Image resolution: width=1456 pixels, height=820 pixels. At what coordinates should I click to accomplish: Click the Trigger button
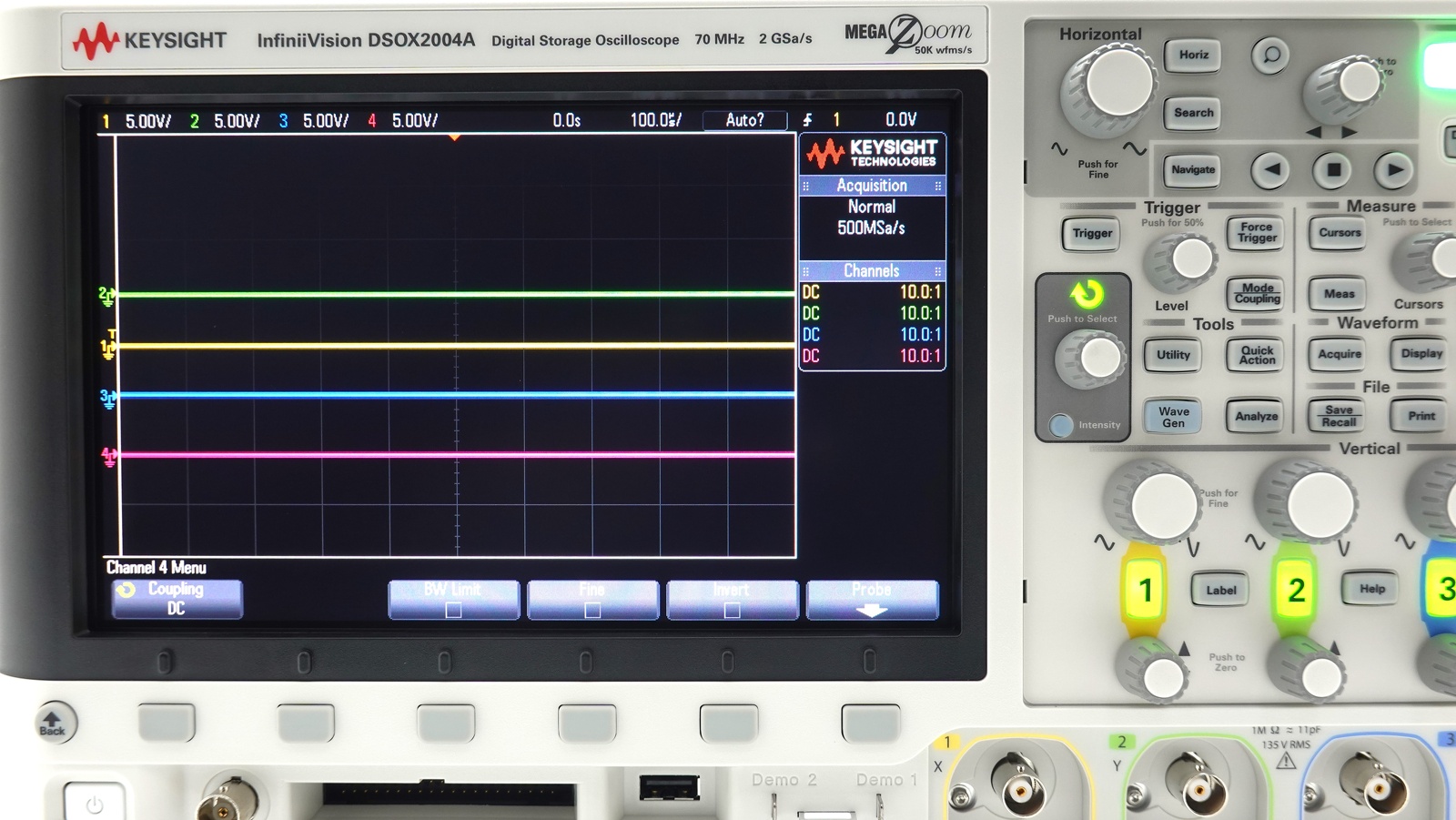(x=1092, y=234)
